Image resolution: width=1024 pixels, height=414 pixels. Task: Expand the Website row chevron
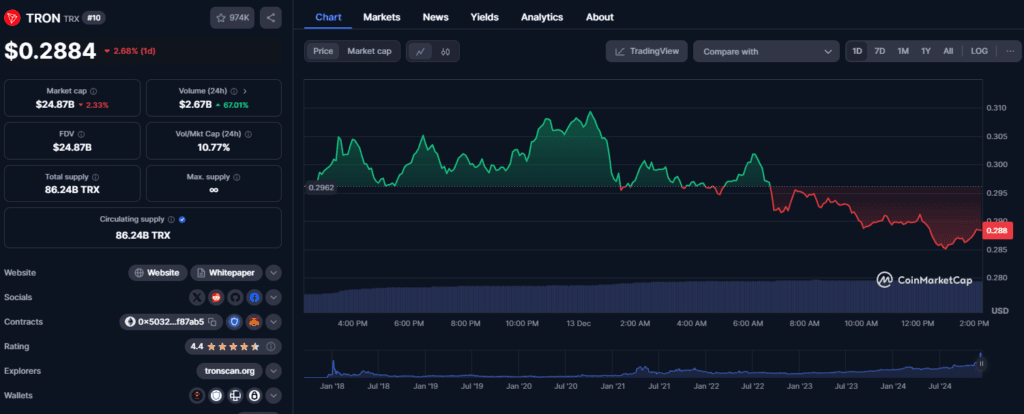(x=274, y=273)
